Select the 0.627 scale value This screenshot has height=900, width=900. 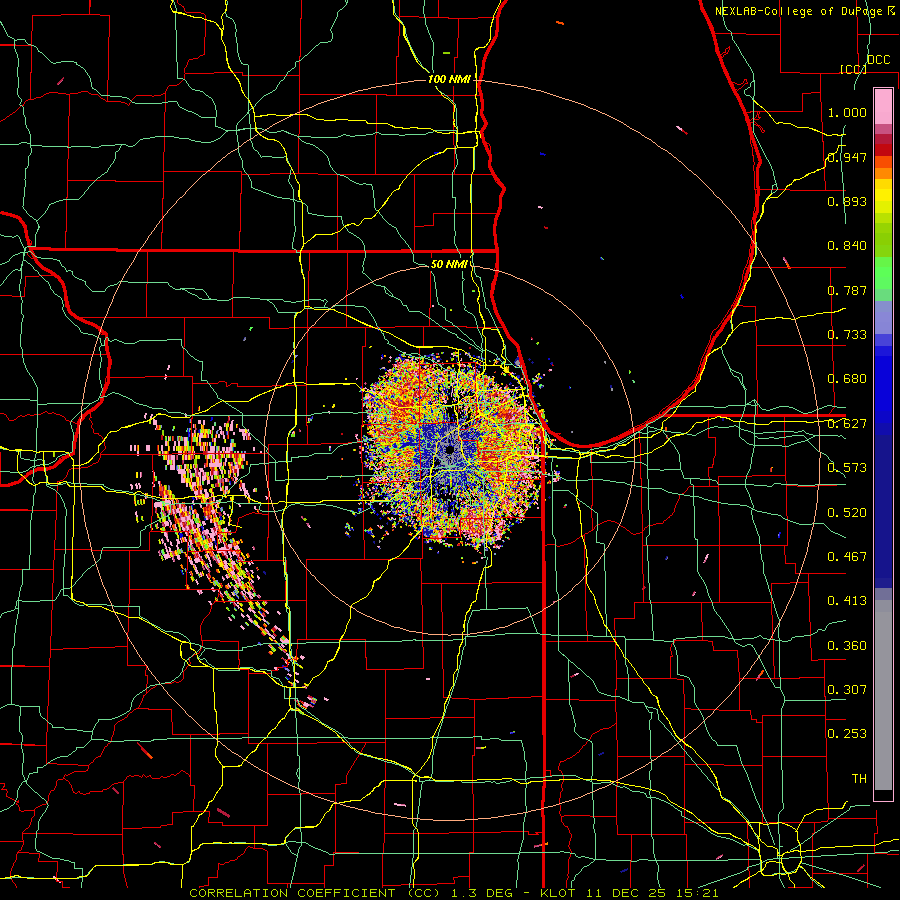pos(847,424)
